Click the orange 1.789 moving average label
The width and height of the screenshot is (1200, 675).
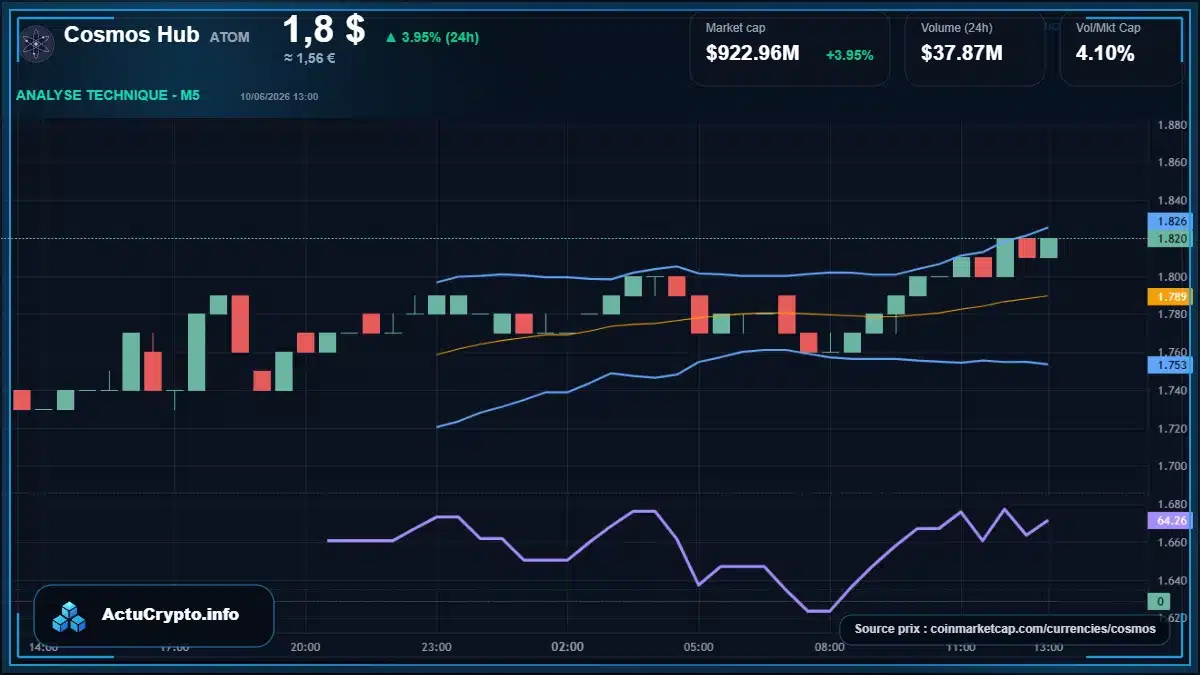(1171, 297)
